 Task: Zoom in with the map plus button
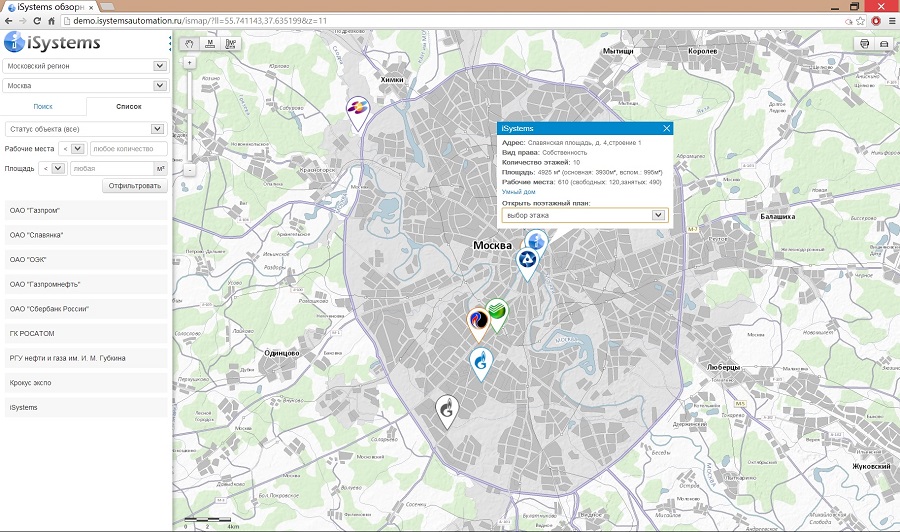[189, 62]
